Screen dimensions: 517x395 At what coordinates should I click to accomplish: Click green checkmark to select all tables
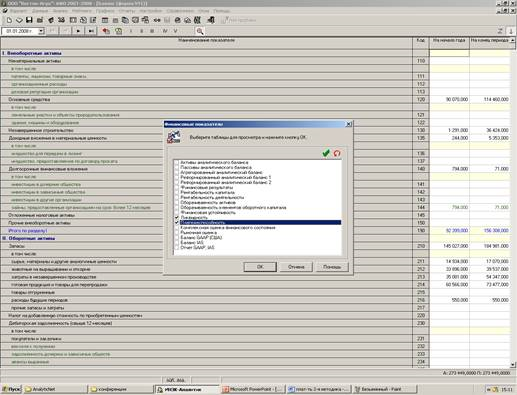326,153
